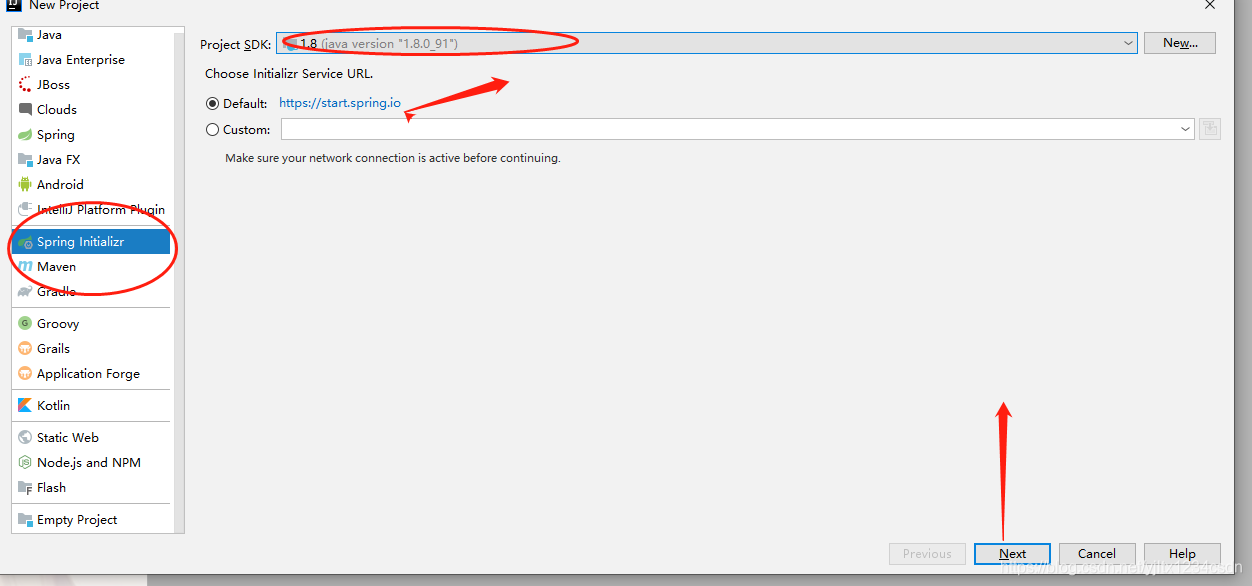Select Maven project type

[91, 267]
